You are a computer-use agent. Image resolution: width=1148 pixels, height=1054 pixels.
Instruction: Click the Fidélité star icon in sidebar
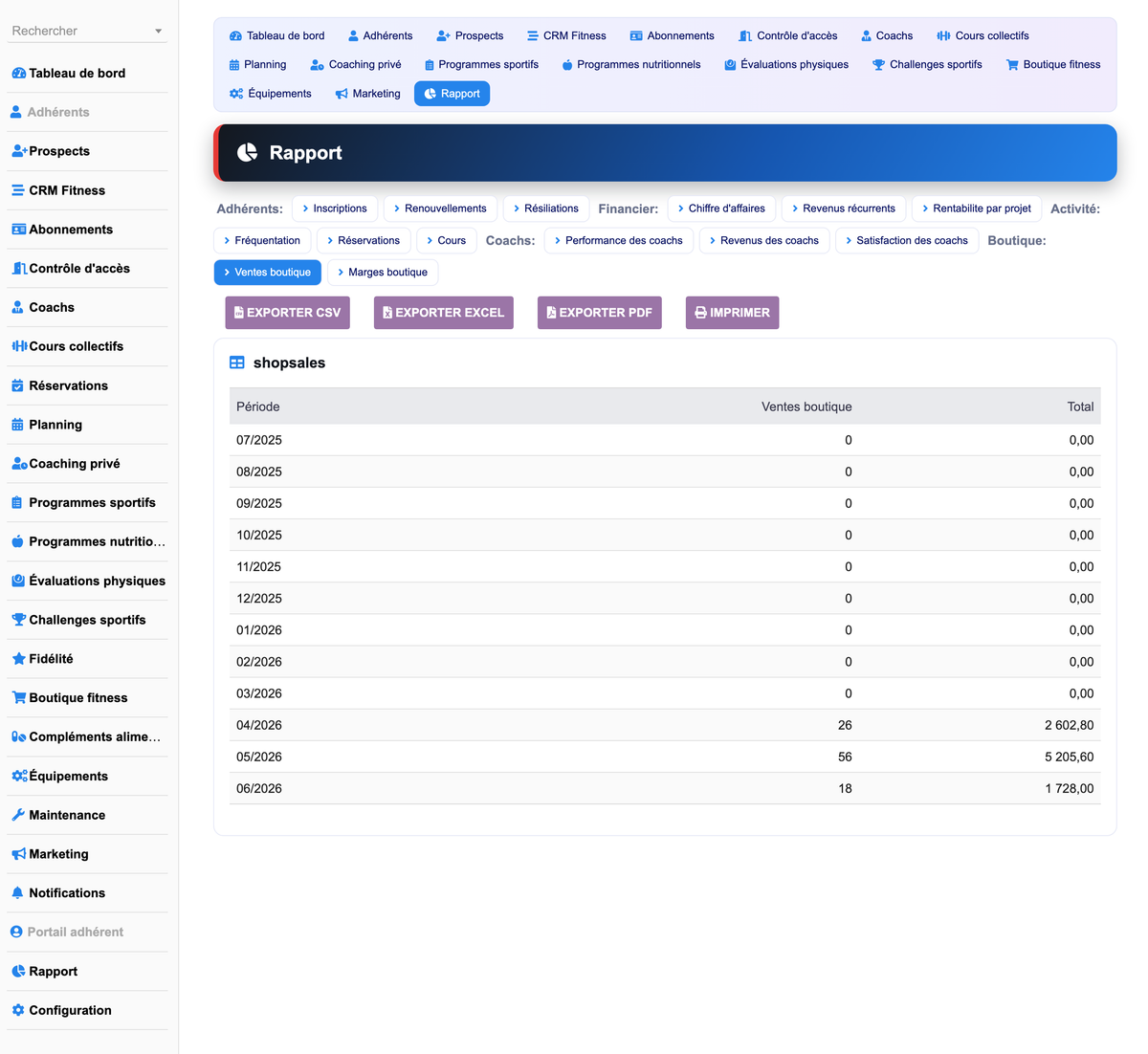(18, 659)
